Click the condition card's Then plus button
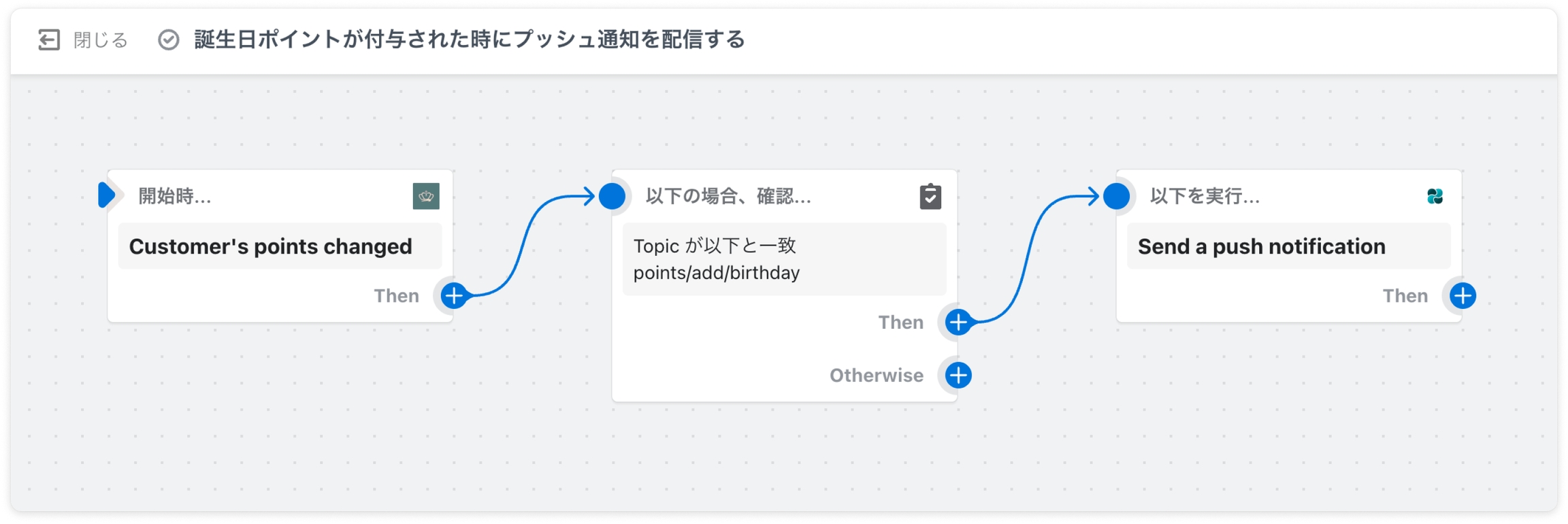Viewport: 1568px width, 524px height. click(958, 322)
